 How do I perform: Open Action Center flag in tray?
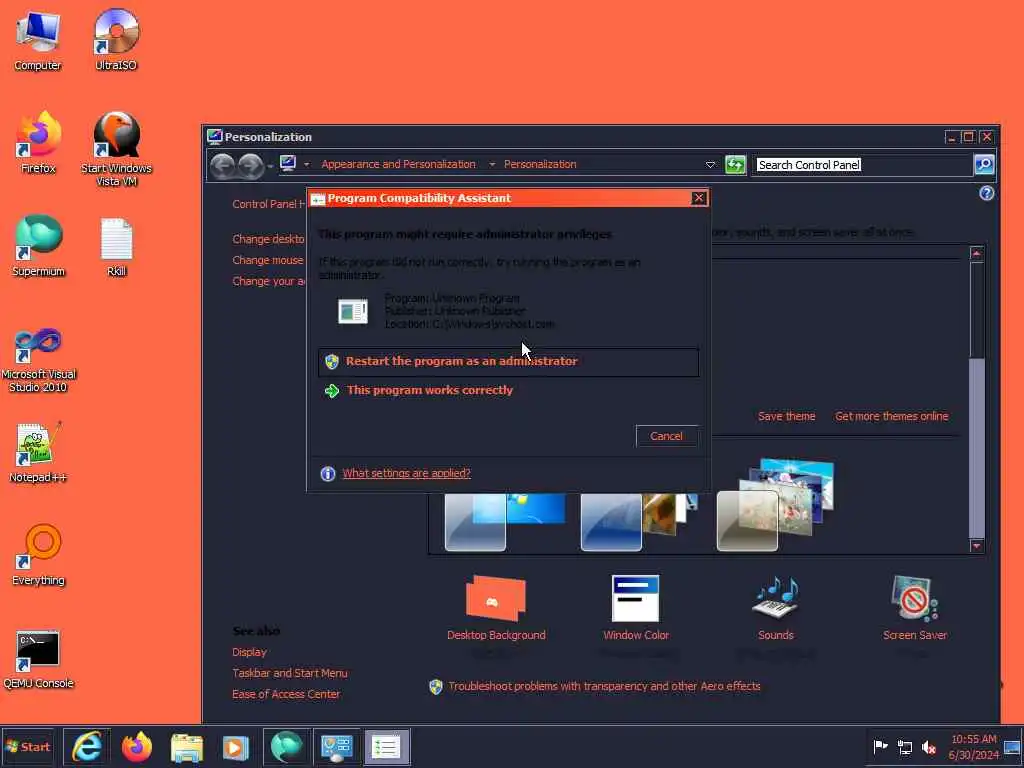click(880, 746)
